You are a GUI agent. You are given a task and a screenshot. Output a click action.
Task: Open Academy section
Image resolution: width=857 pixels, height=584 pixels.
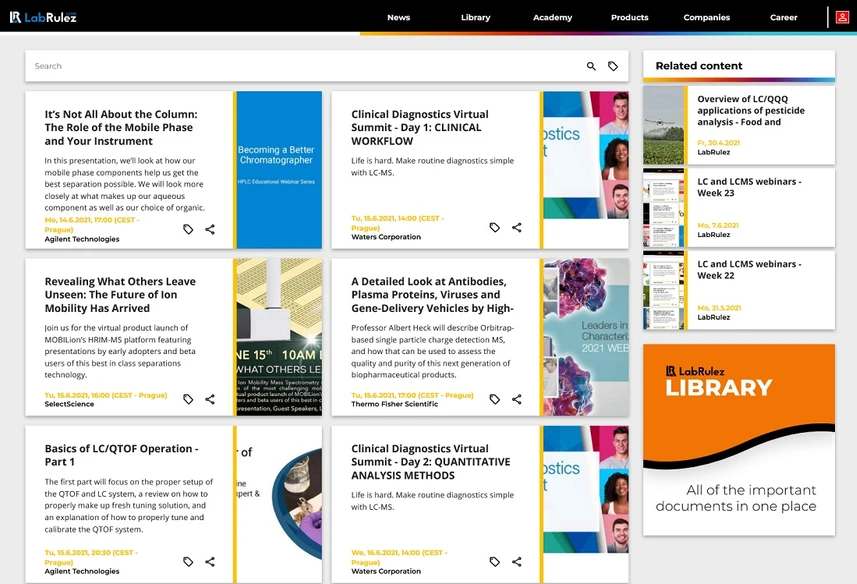[553, 17]
